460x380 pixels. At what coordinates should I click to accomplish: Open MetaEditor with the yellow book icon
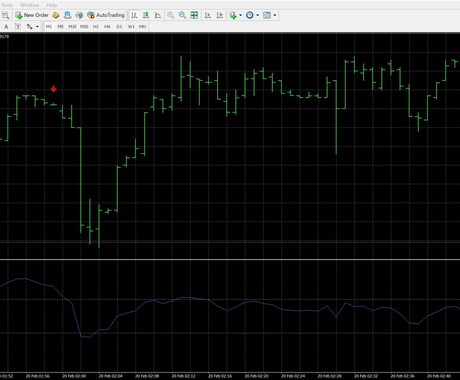[56, 15]
